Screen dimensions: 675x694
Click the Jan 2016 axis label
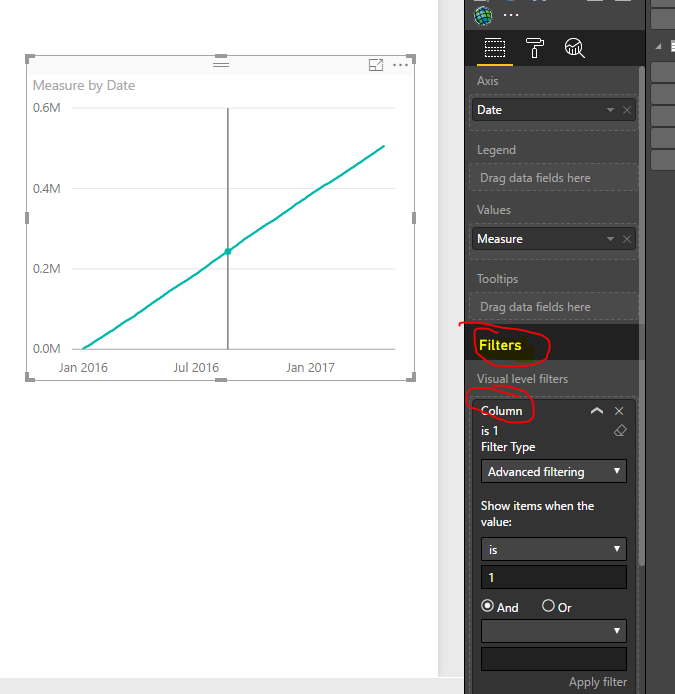83,368
